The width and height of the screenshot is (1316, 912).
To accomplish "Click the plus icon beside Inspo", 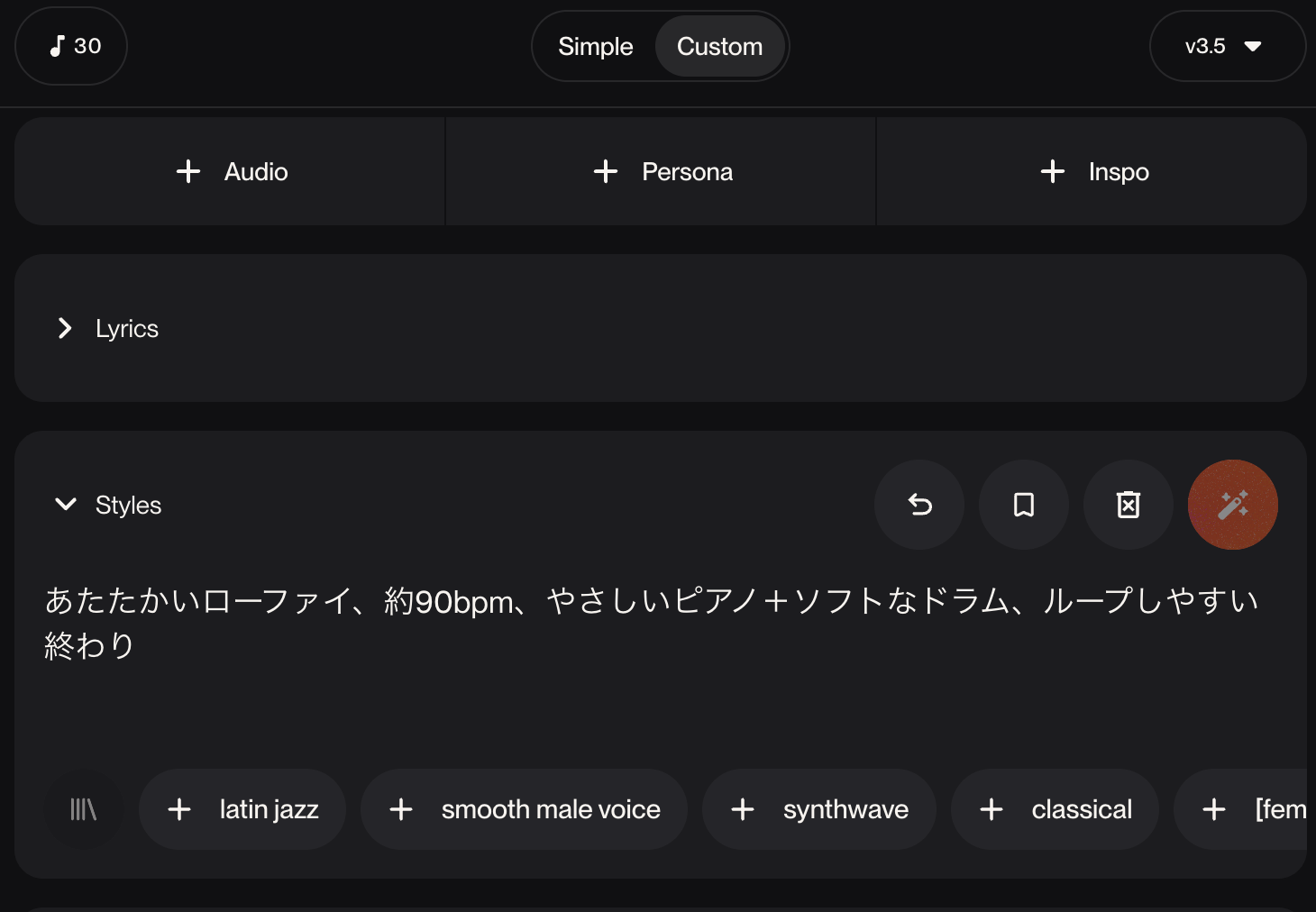I will point(1053,171).
